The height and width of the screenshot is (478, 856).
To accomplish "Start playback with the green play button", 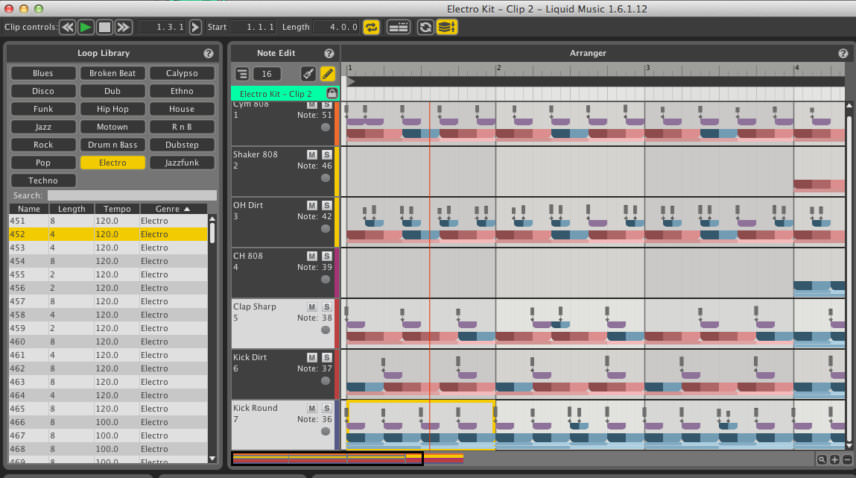I will coord(86,27).
